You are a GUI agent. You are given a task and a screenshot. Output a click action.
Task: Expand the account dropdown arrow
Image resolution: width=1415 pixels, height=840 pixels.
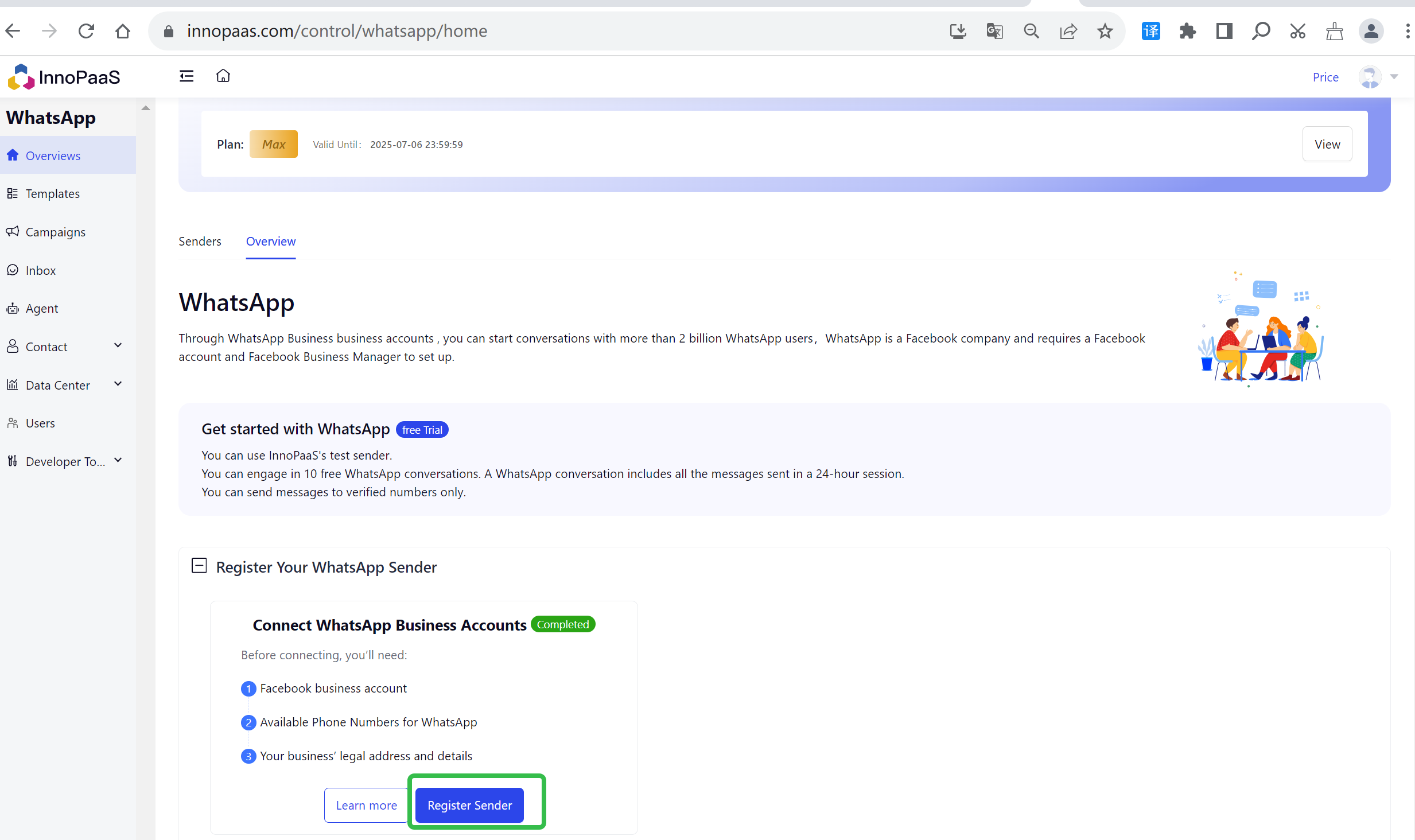[1394, 76]
